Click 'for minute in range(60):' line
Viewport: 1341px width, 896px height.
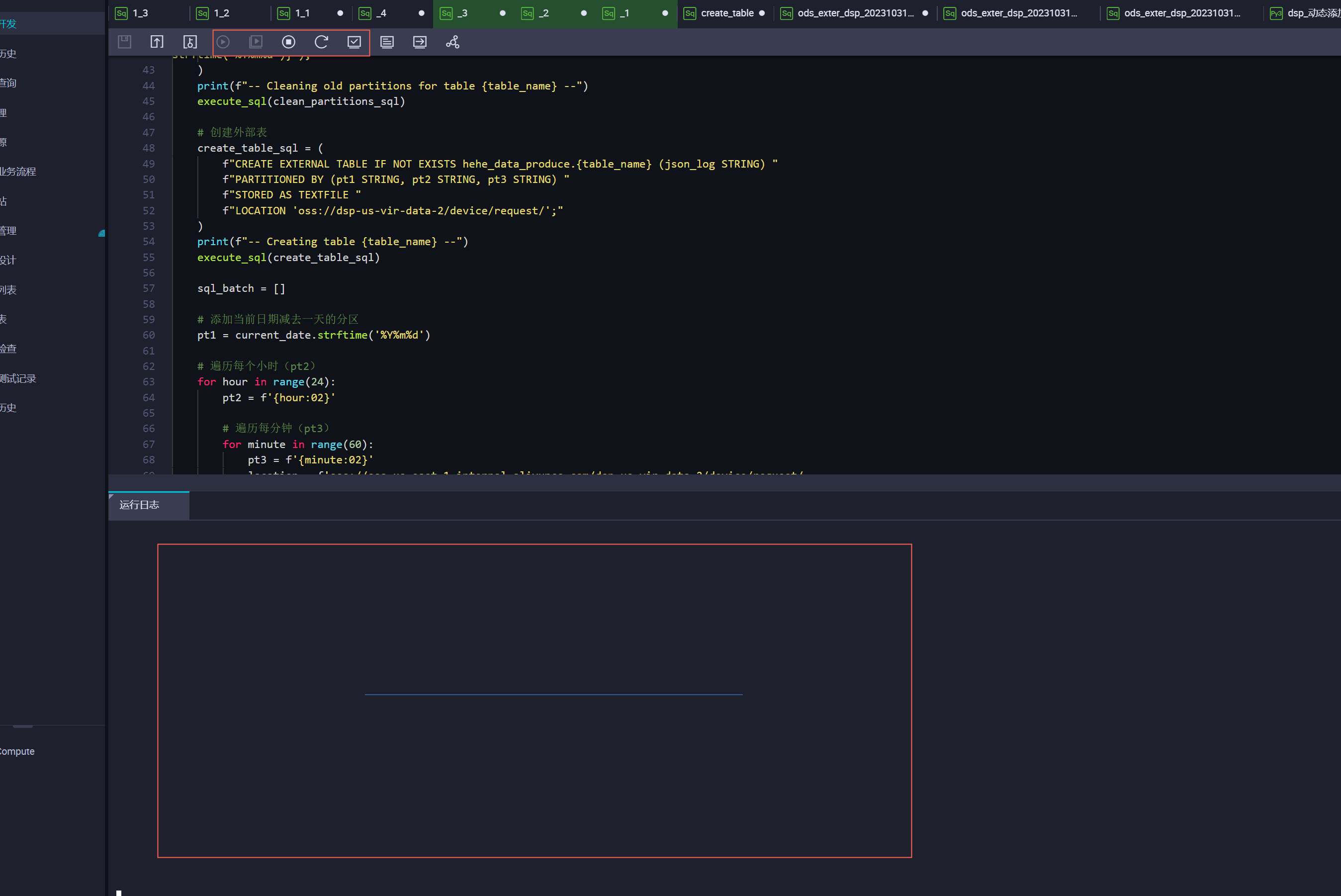click(298, 444)
